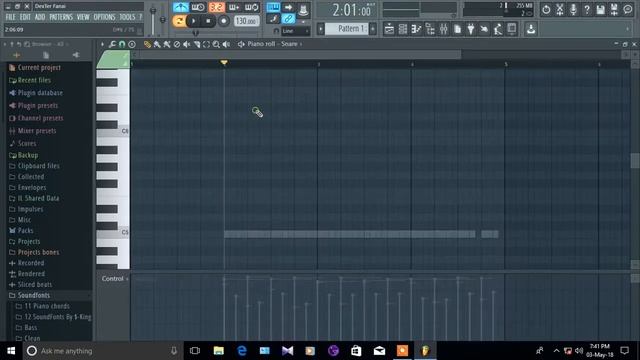Toggle the step editing arrow button
Viewport: 640px width, 360px height.
tap(288, 7)
